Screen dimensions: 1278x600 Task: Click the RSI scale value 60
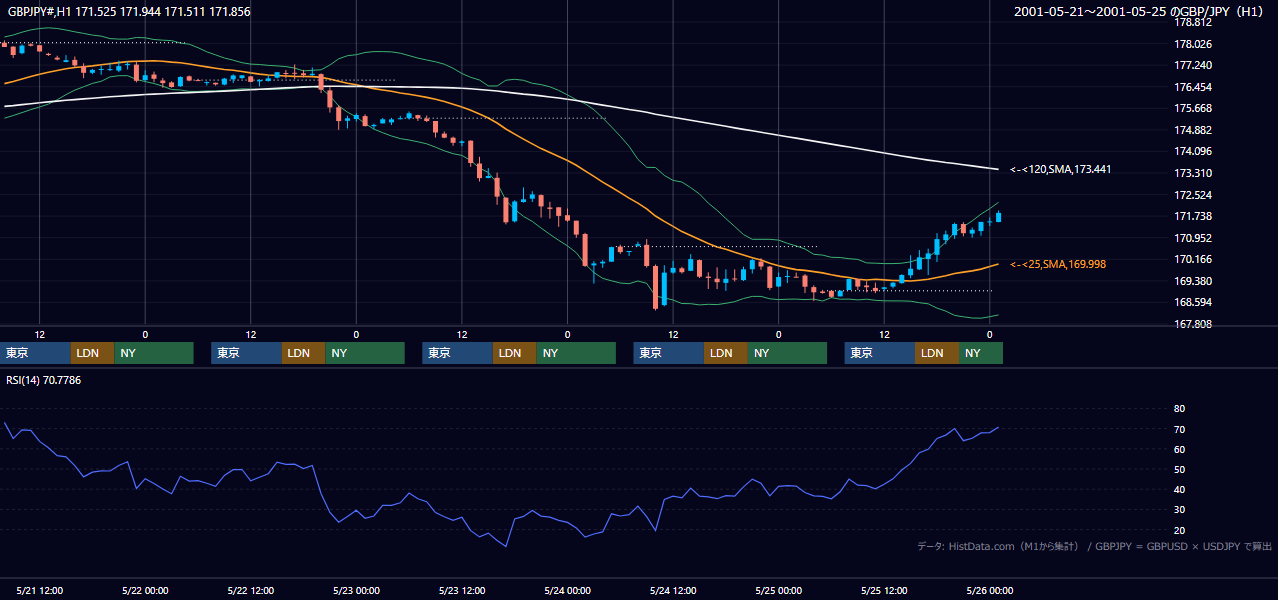pyautogui.click(x=1179, y=449)
